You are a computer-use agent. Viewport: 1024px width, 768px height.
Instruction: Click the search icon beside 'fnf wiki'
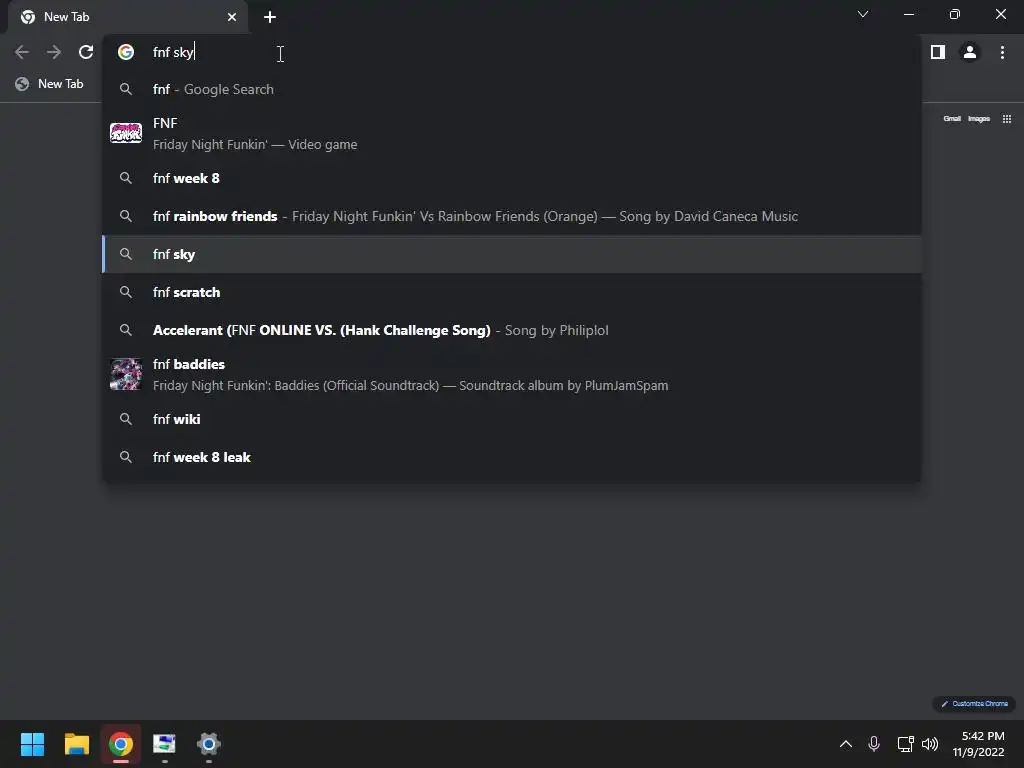[x=126, y=419]
